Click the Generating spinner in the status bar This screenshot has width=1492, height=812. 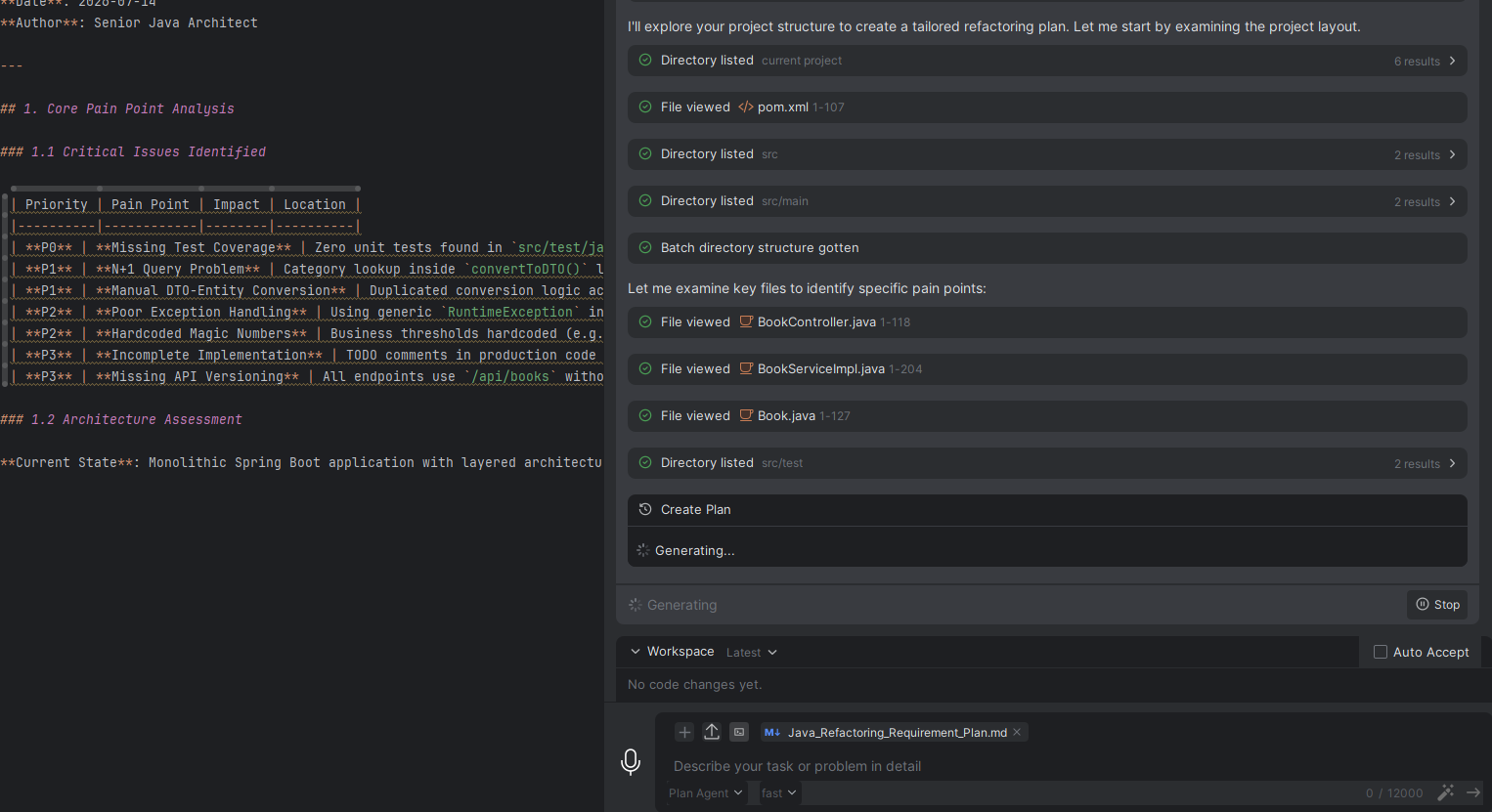pyautogui.click(x=636, y=605)
